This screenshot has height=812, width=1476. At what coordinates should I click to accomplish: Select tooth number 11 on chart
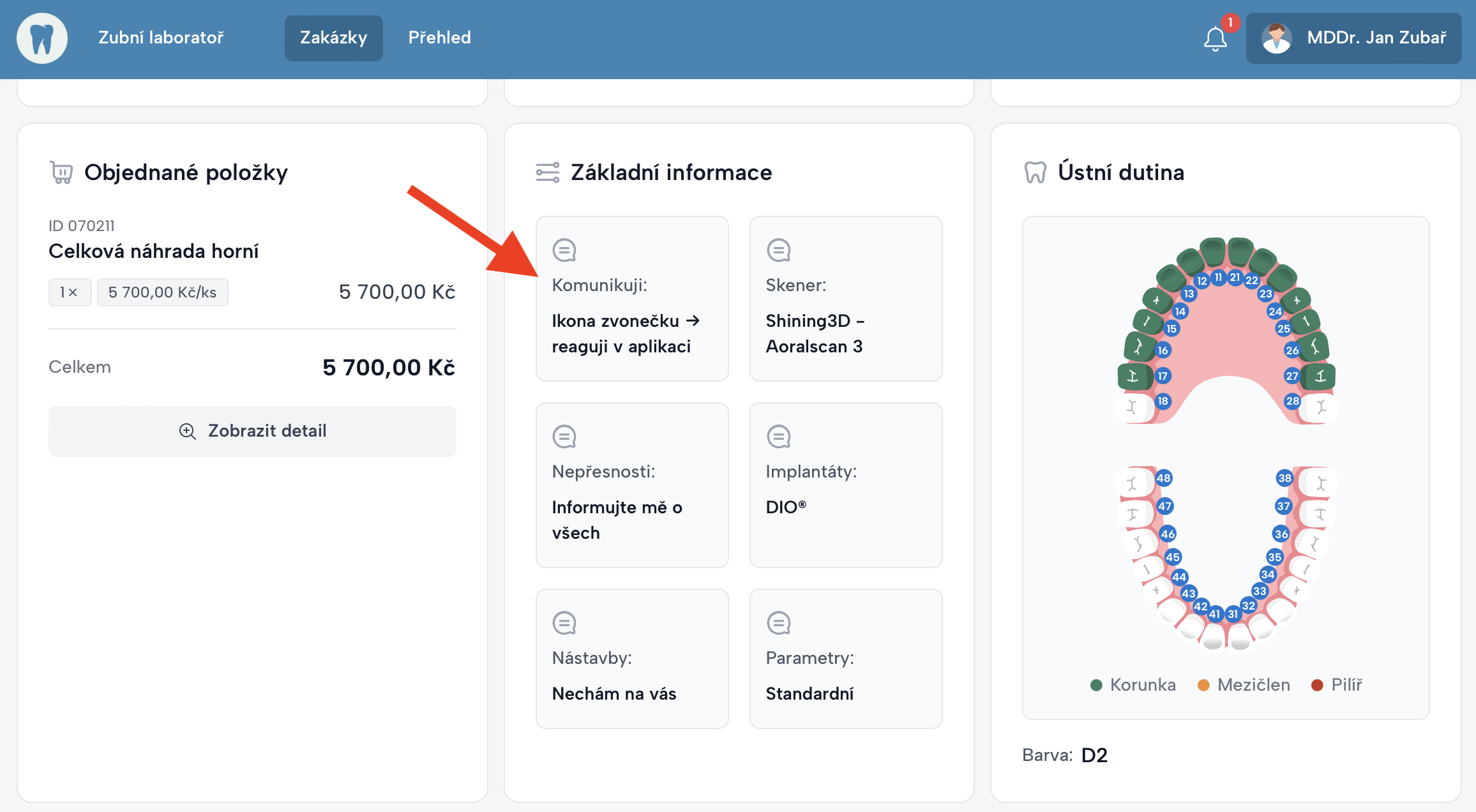[1218, 277]
